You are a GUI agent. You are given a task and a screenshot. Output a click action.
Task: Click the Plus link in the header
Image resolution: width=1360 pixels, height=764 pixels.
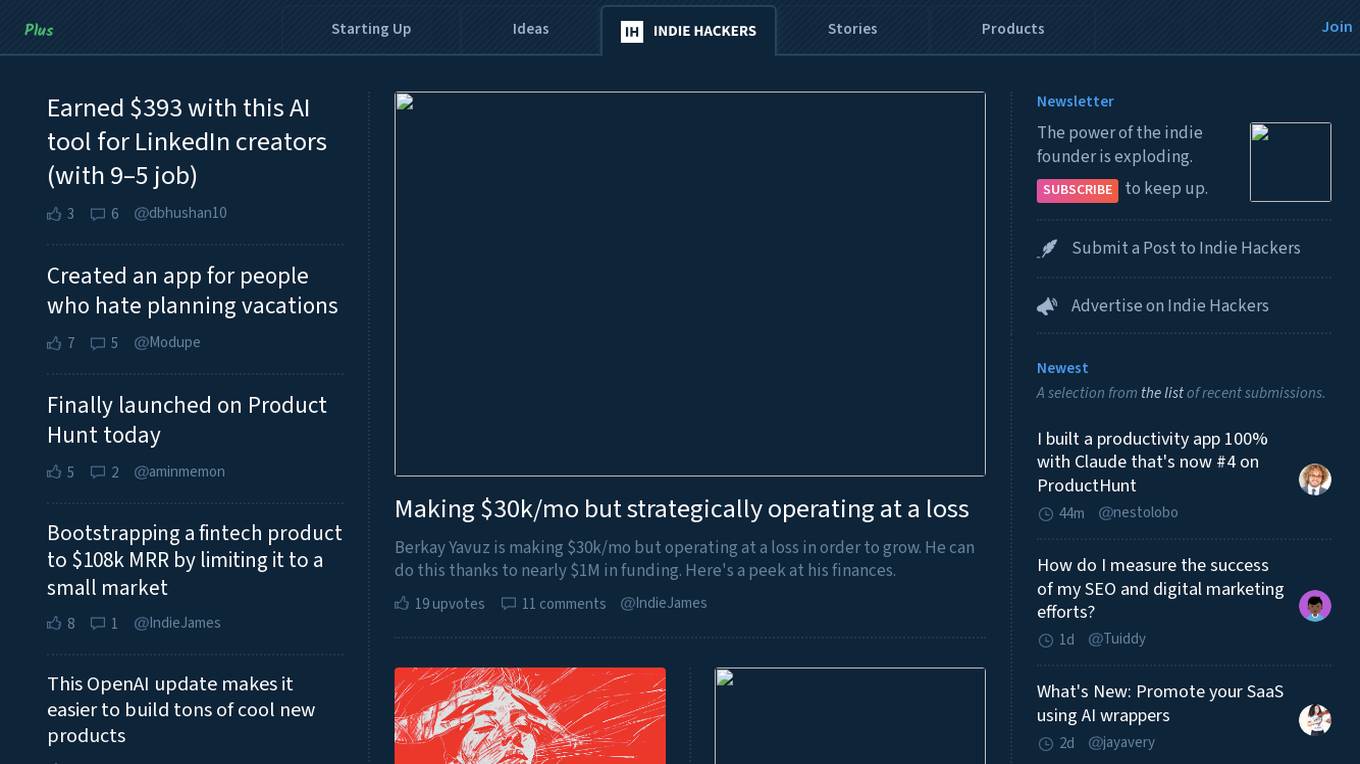[39, 29]
